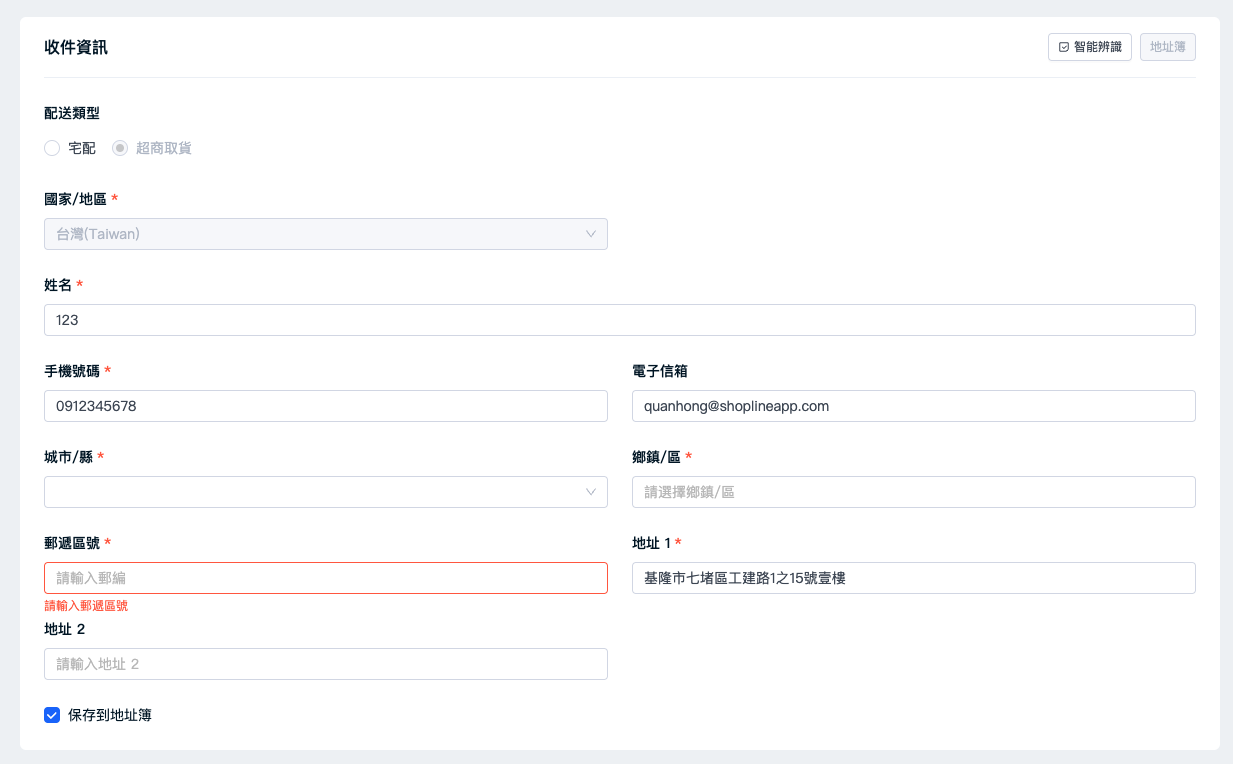This screenshot has width=1233, height=764.
Task: Click the 手機號碼 field label
Action: click(72, 371)
